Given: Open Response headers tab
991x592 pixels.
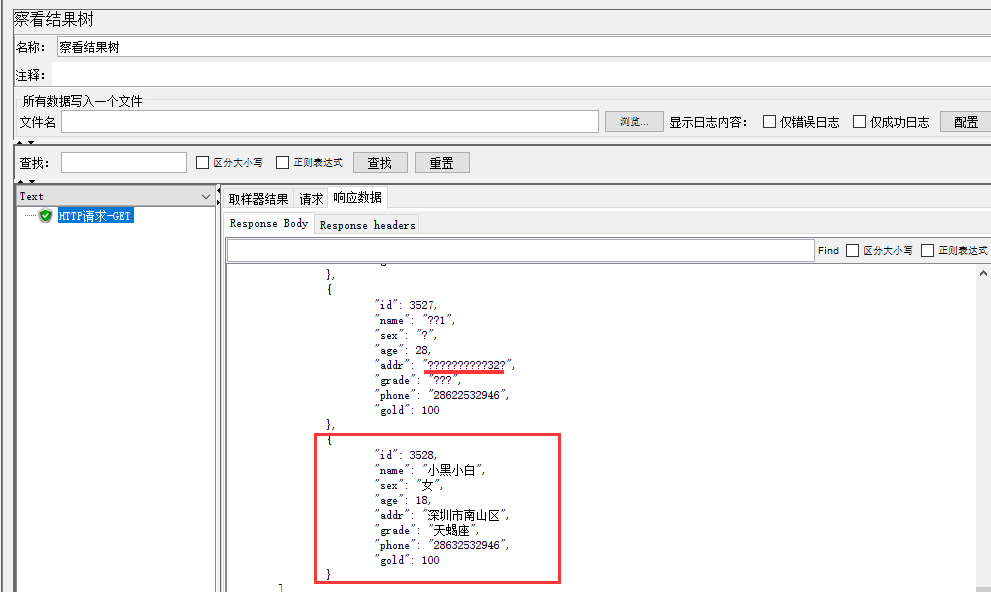Looking at the screenshot, I should (x=367, y=225).
